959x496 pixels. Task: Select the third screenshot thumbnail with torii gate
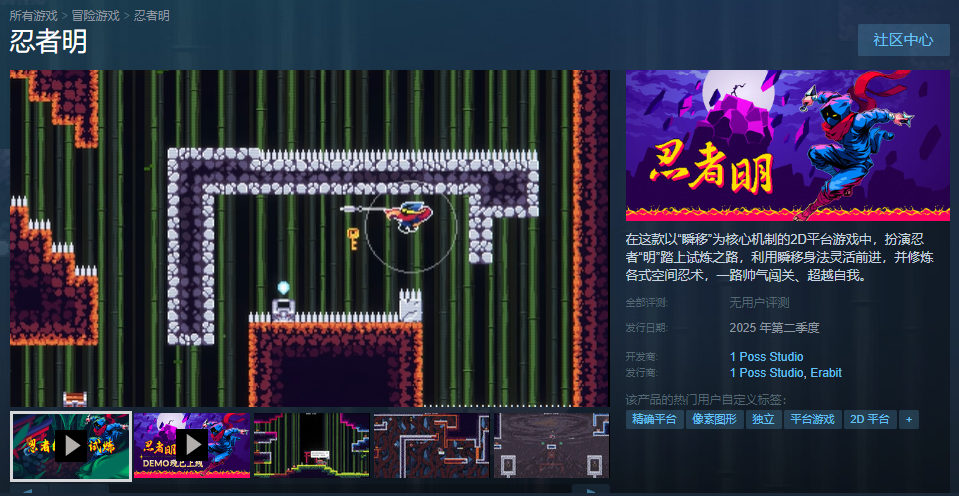point(312,446)
